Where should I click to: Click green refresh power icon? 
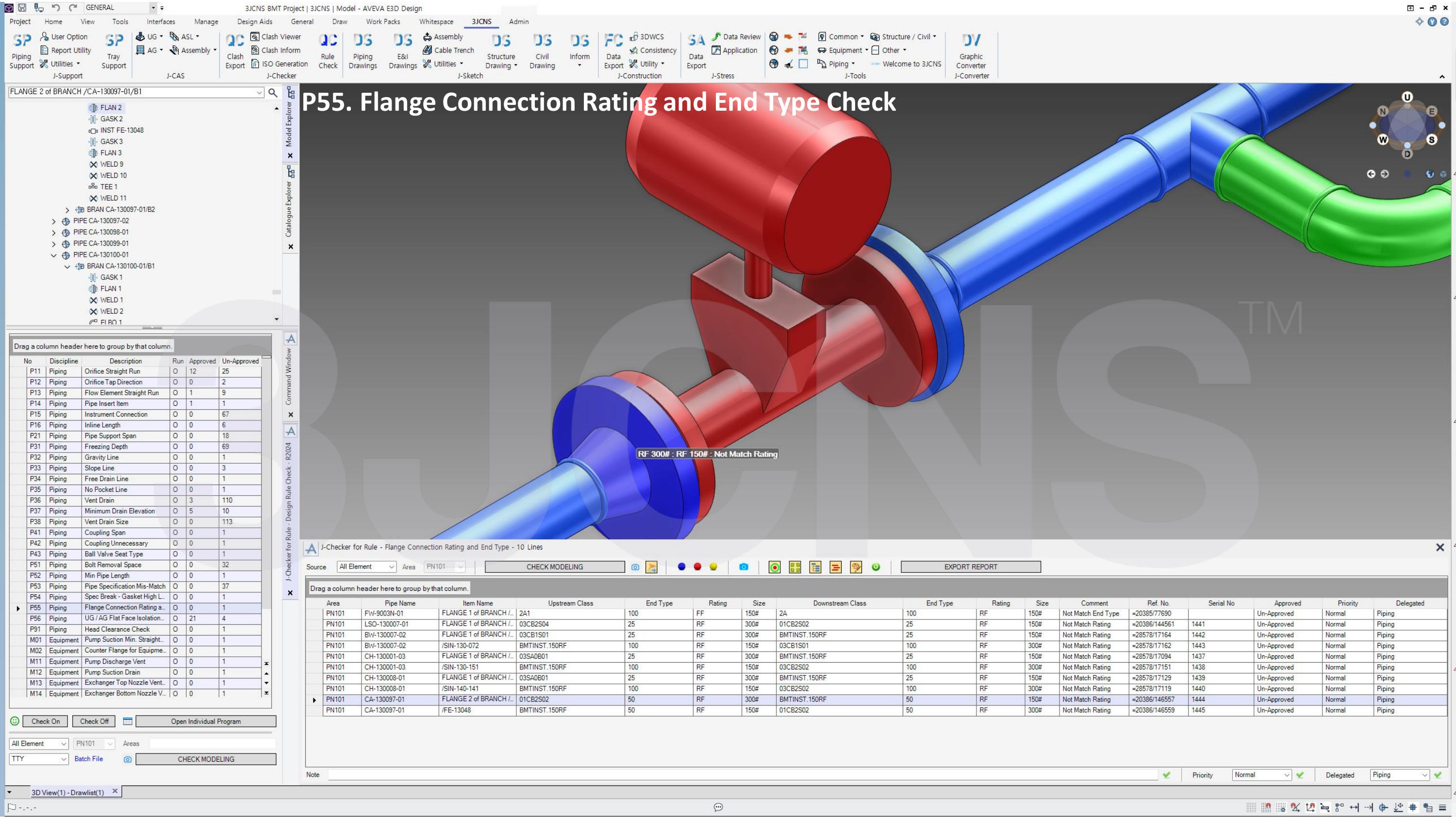[876, 567]
